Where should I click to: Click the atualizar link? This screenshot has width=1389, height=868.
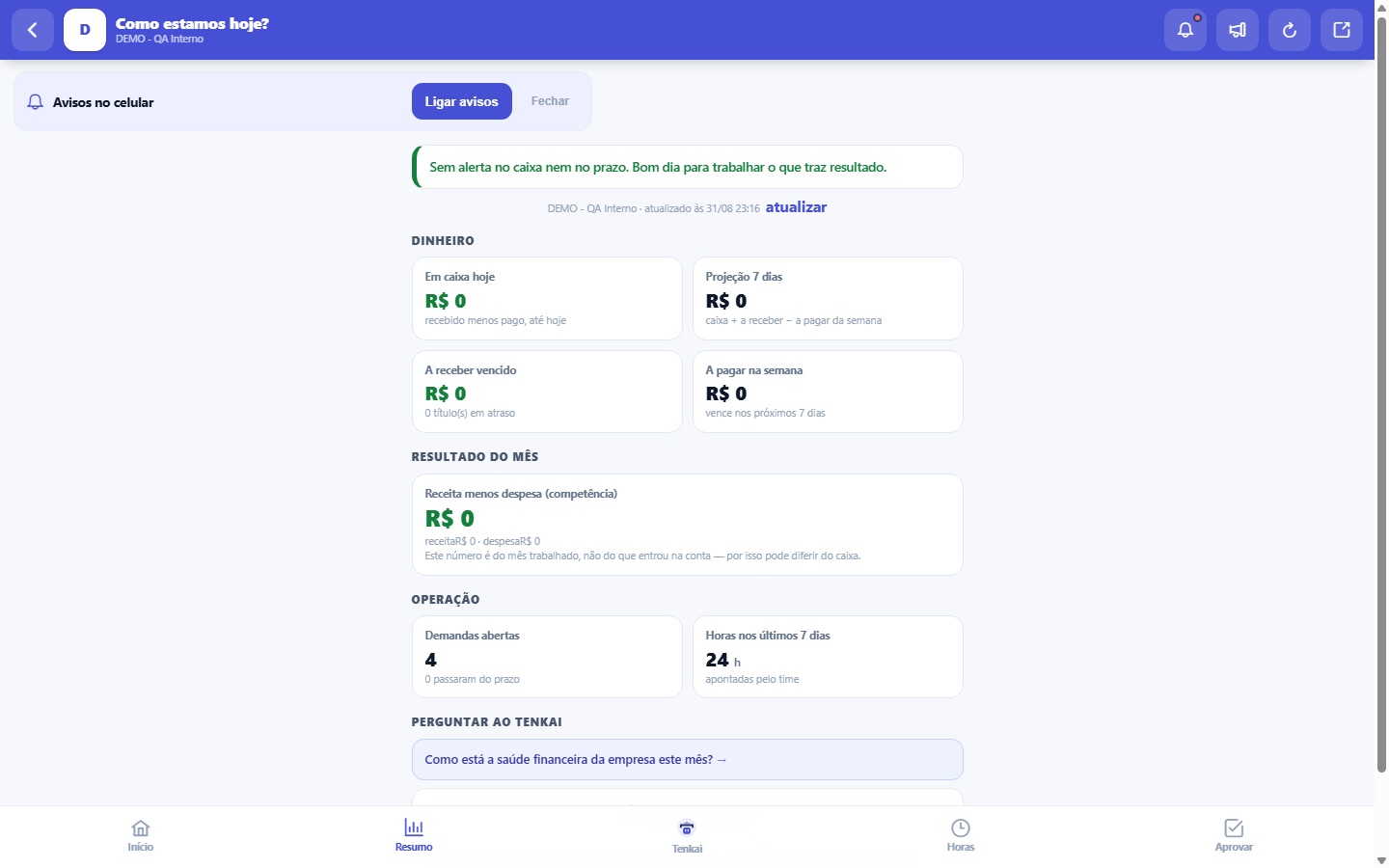coord(796,207)
